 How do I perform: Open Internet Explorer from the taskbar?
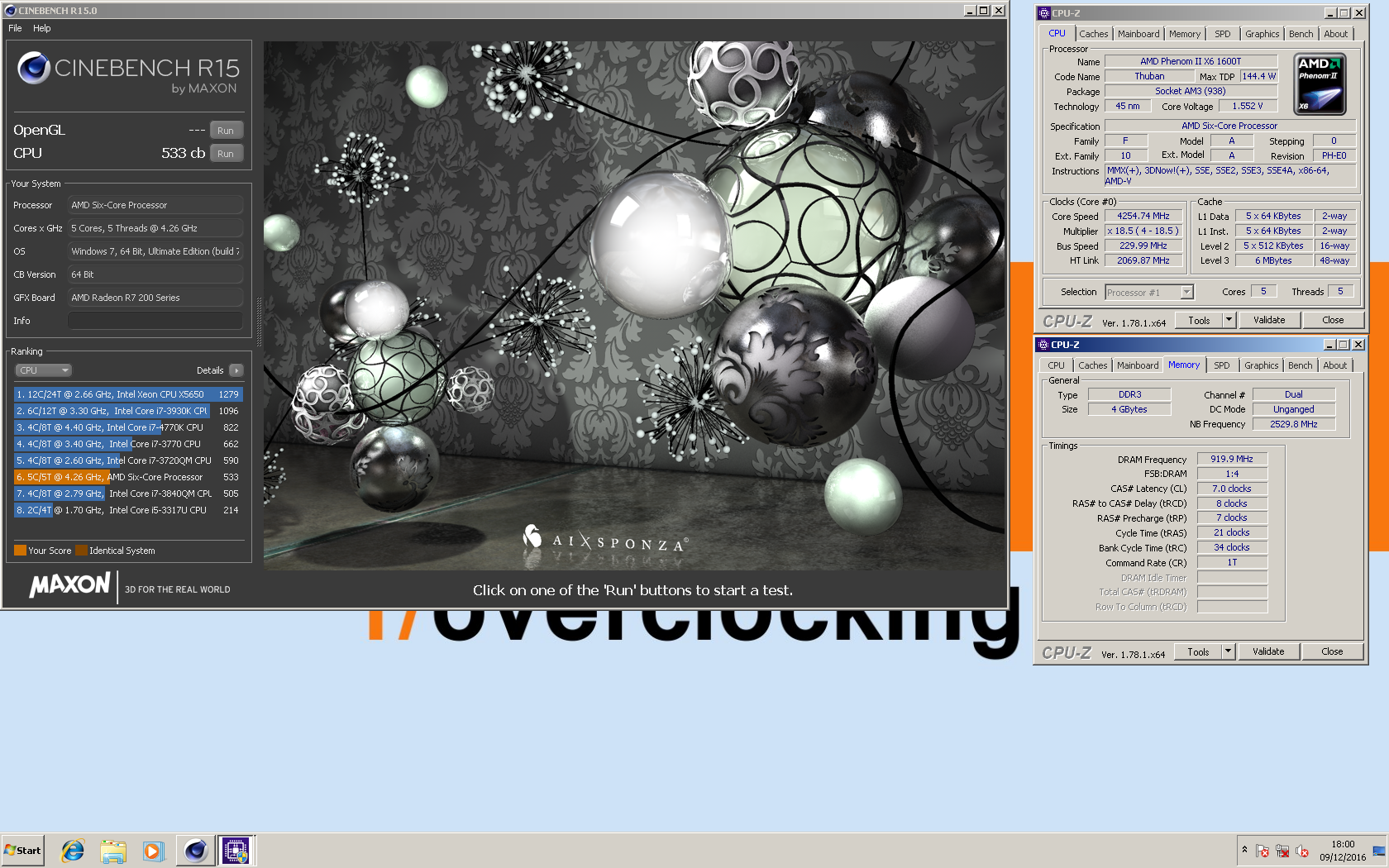click(73, 850)
